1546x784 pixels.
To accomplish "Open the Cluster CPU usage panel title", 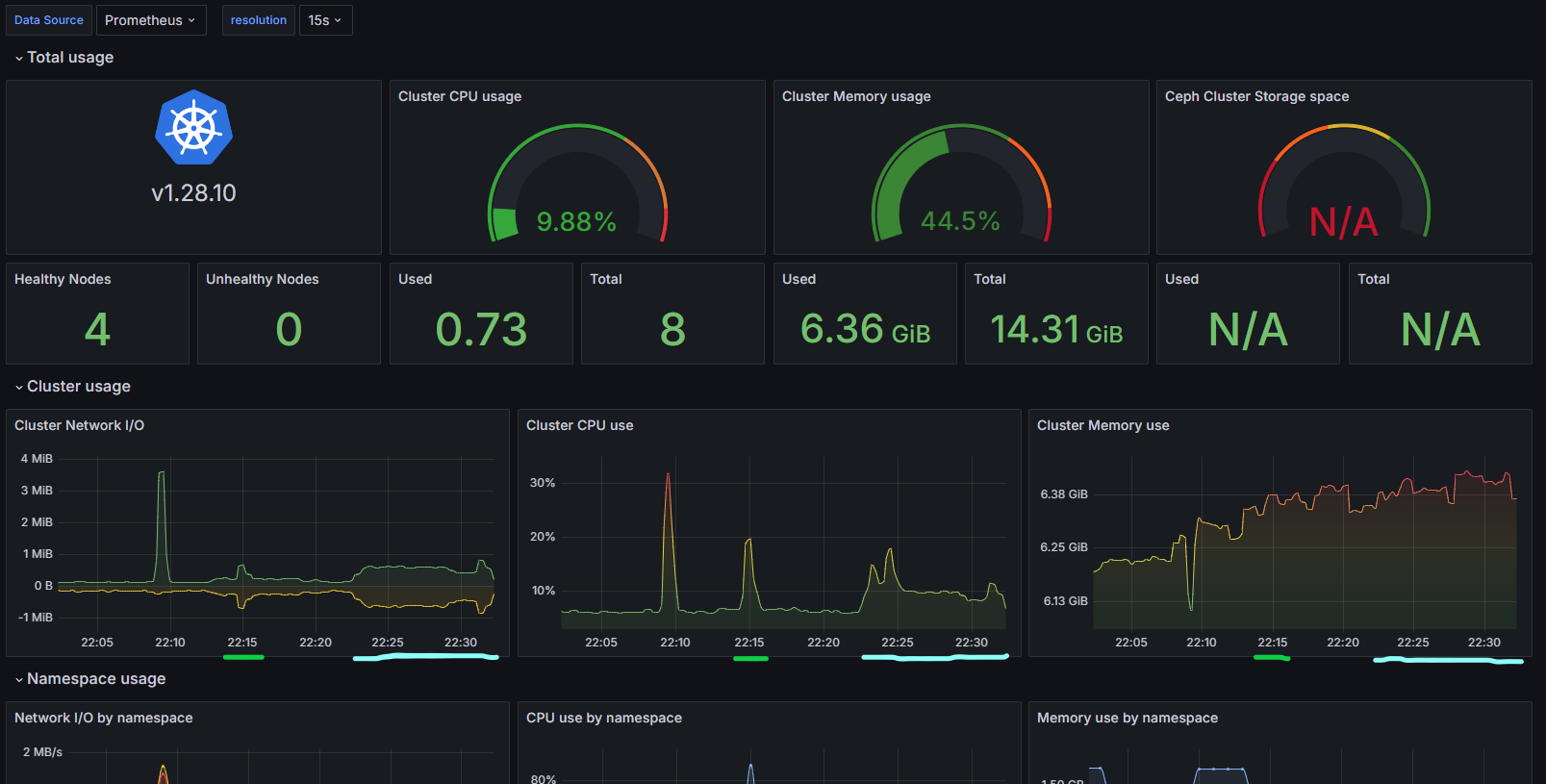I will point(460,96).
